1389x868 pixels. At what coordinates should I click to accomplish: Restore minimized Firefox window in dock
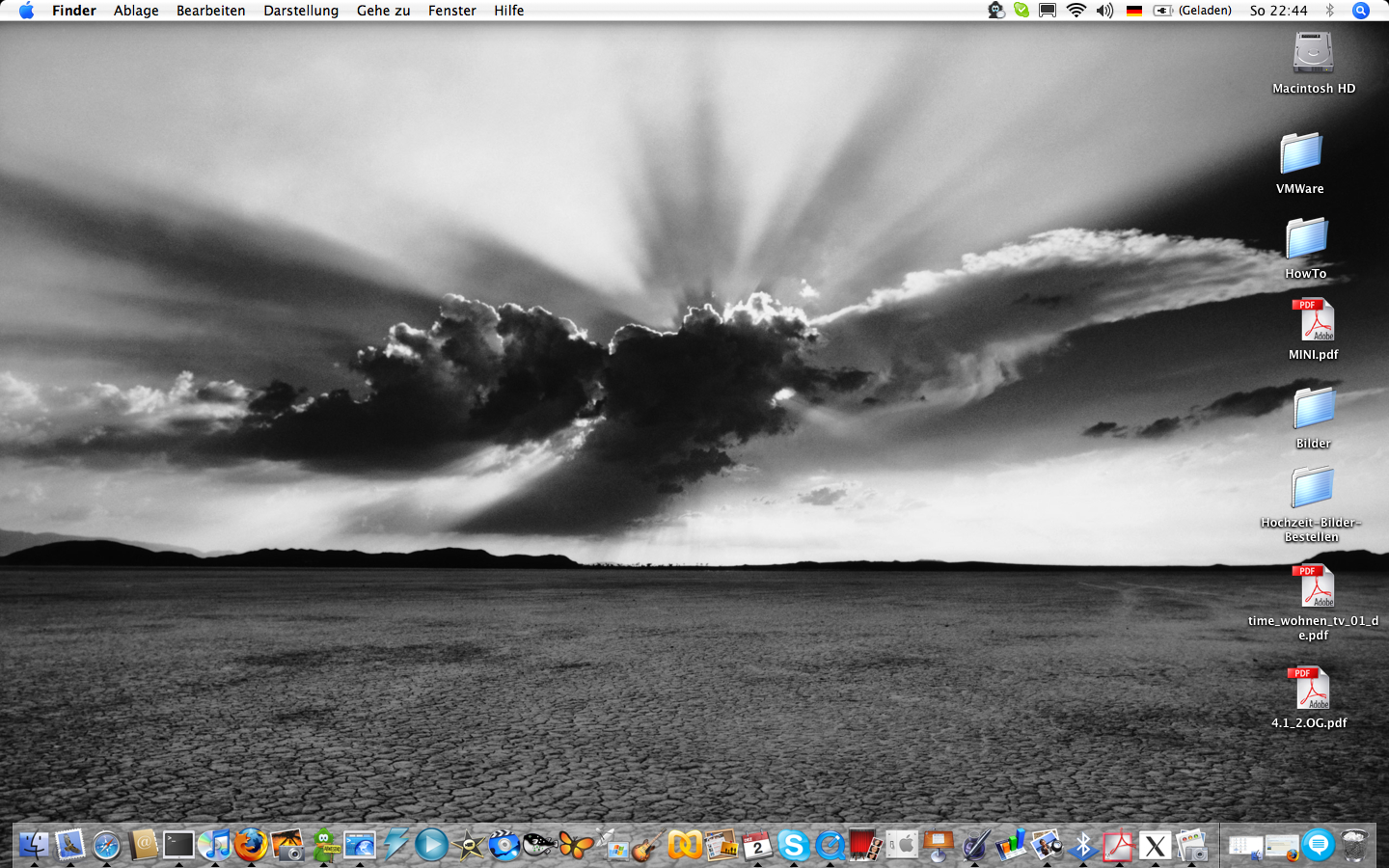pos(1282,846)
